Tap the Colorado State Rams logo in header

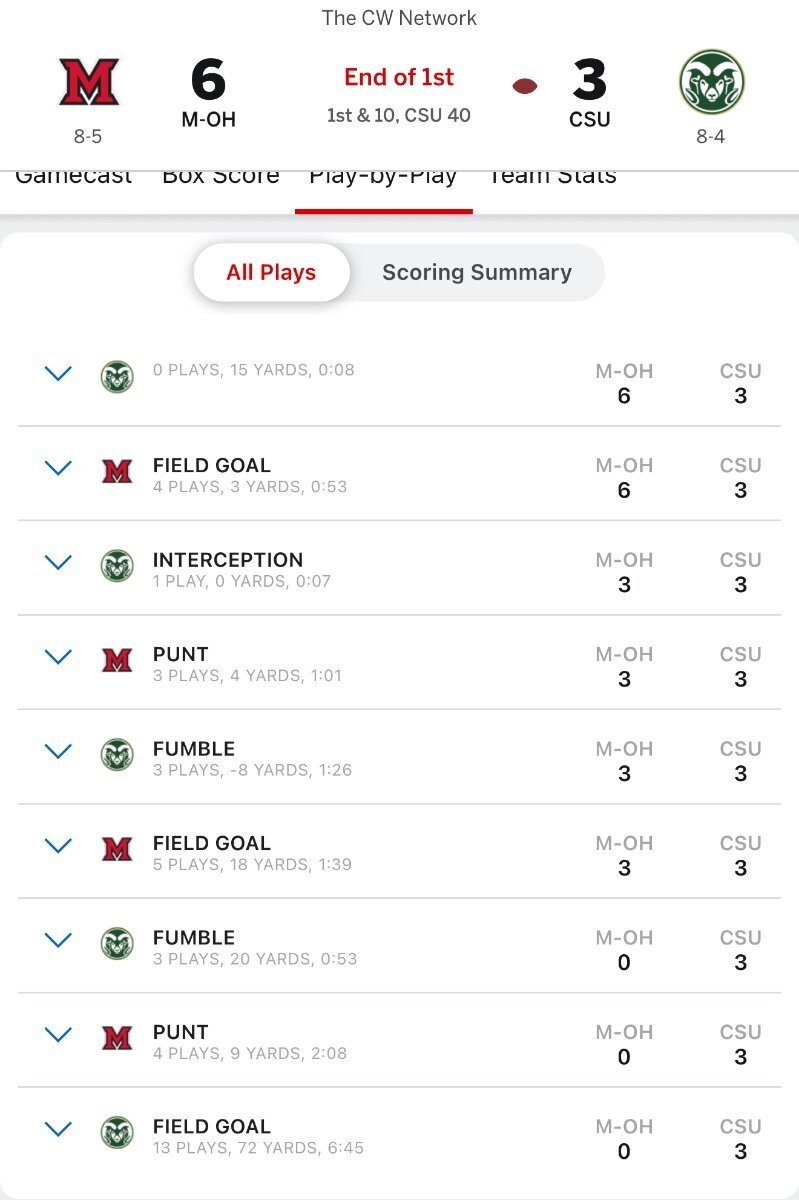click(711, 82)
